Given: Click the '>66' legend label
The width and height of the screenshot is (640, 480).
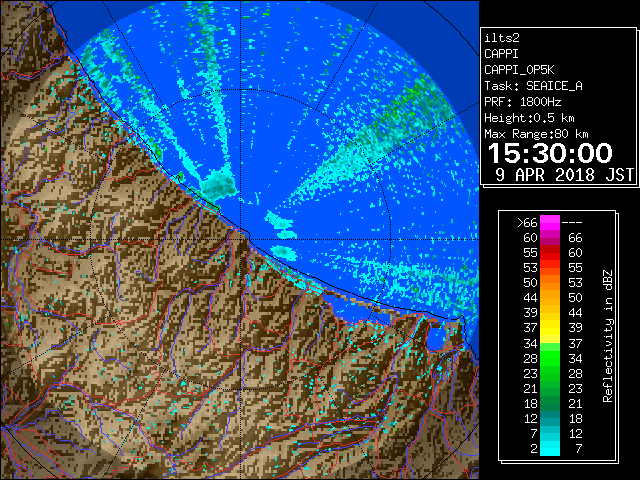Looking at the screenshot, I should [527, 223].
